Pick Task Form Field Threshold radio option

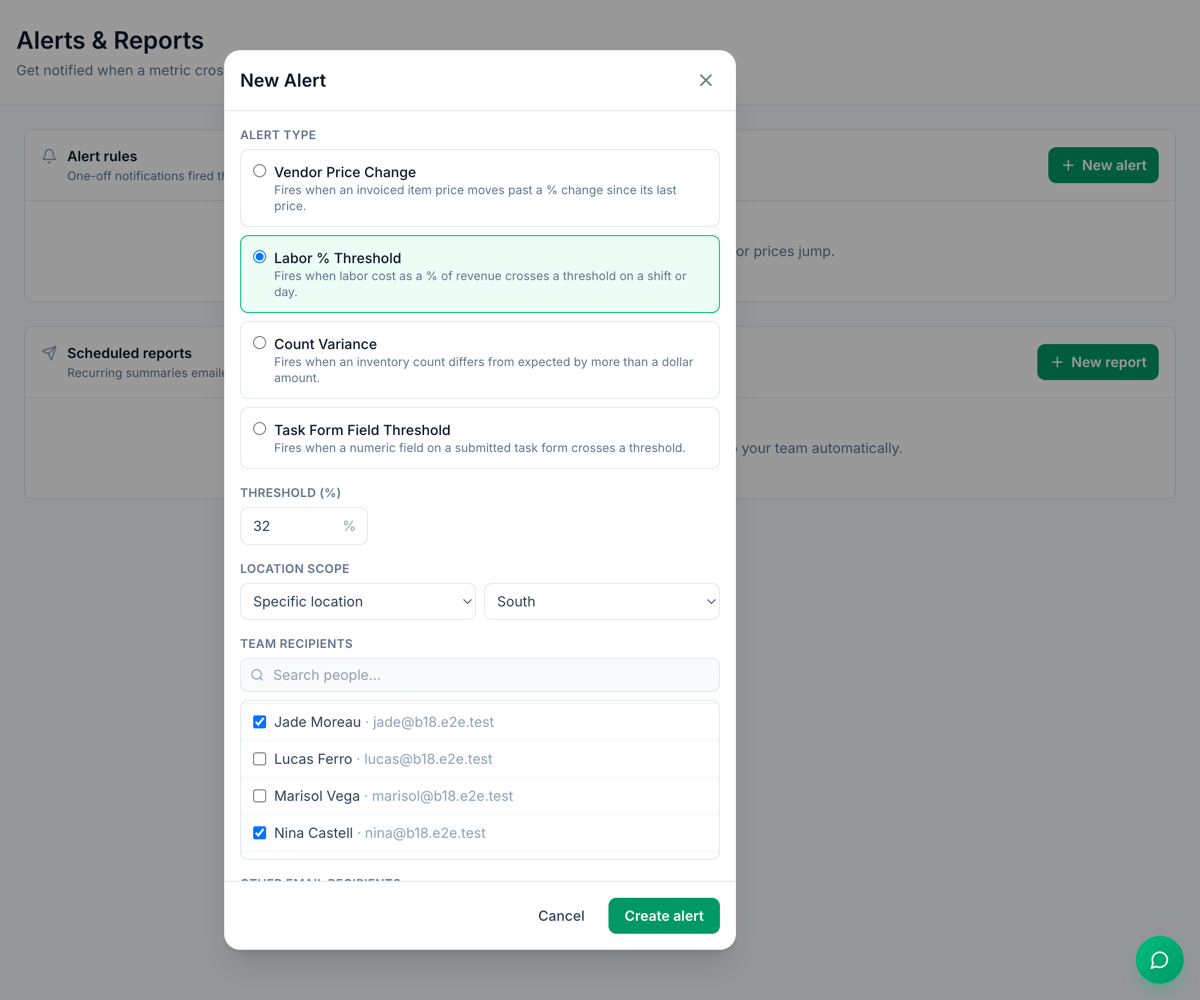pos(260,429)
